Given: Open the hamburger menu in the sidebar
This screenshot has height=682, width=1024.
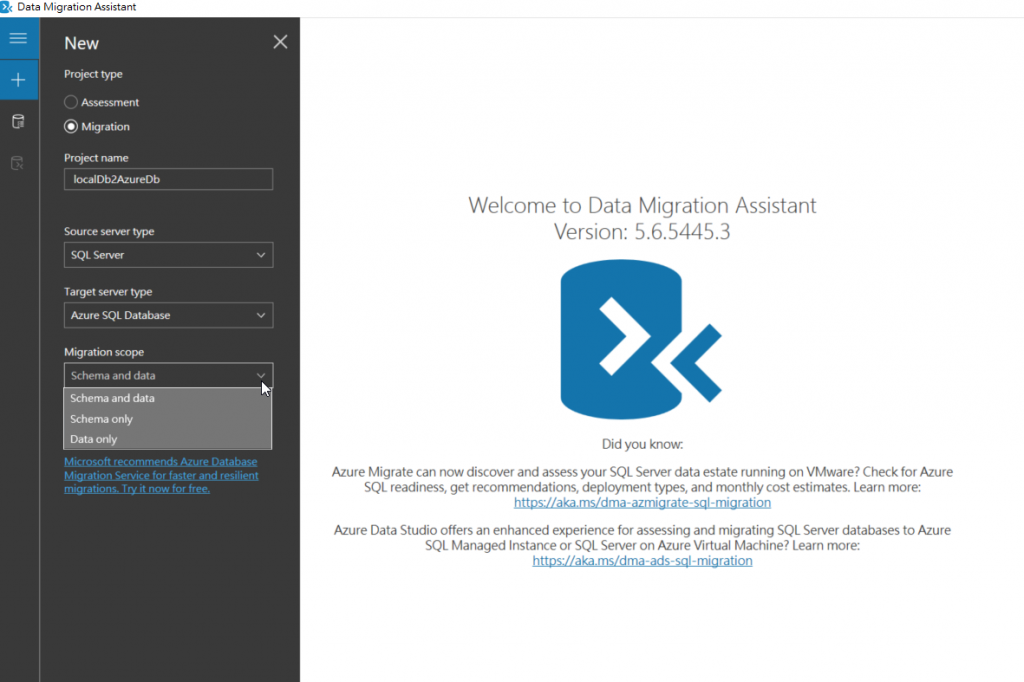Looking at the screenshot, I should click(18, 38).
